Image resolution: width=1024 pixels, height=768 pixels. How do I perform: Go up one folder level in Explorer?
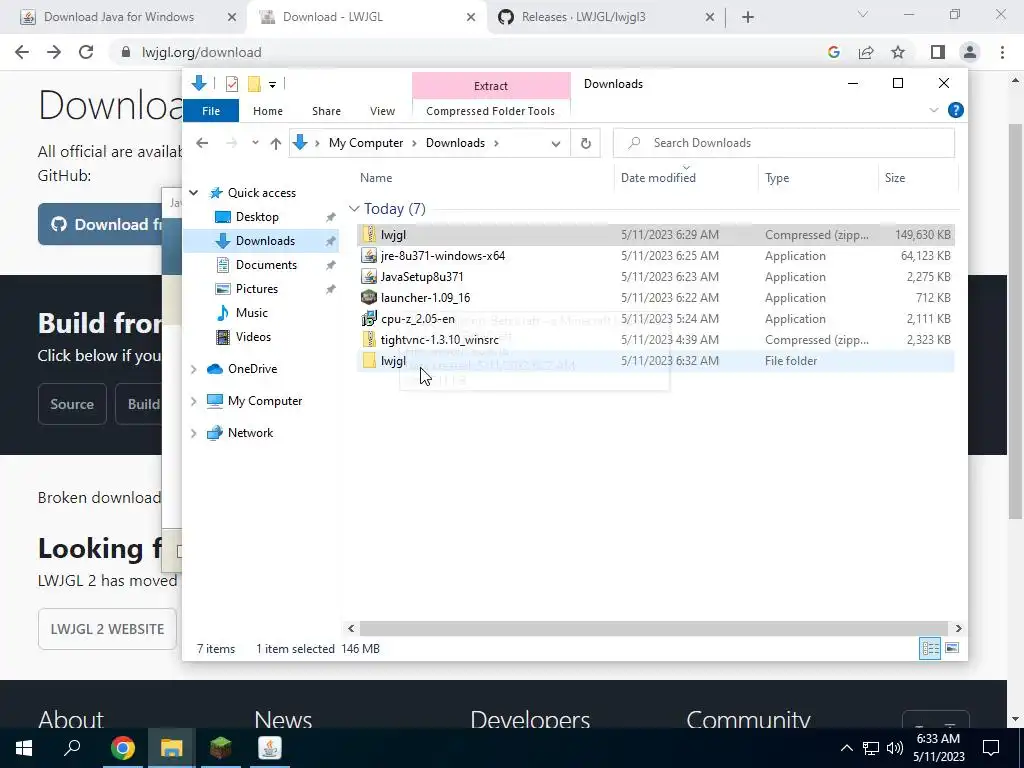click(x=276, y=143)
